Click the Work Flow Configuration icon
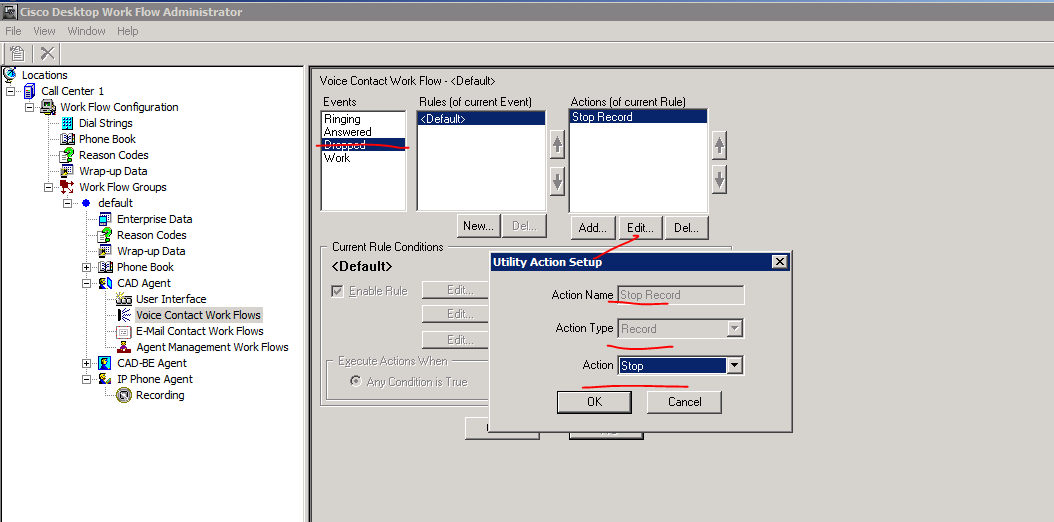 48,107
